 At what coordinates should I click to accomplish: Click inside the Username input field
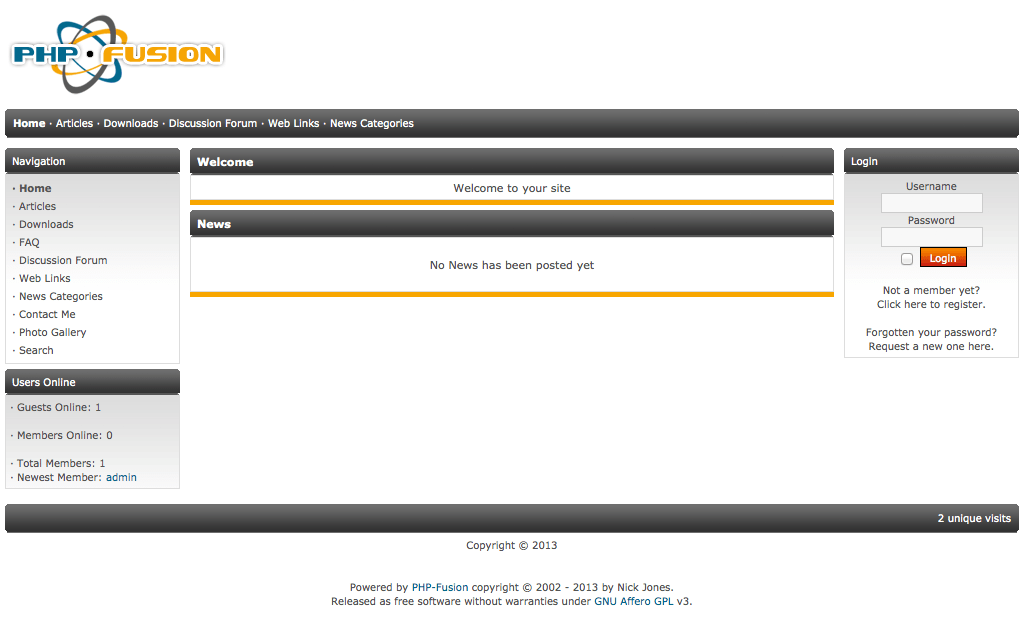point(931,203)
